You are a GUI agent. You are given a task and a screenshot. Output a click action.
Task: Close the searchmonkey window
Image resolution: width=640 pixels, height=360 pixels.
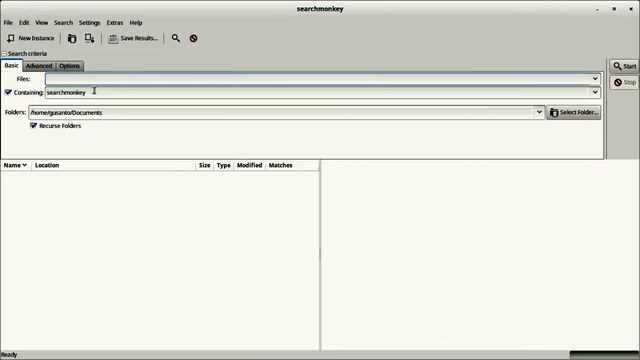(x=631, y=9)
